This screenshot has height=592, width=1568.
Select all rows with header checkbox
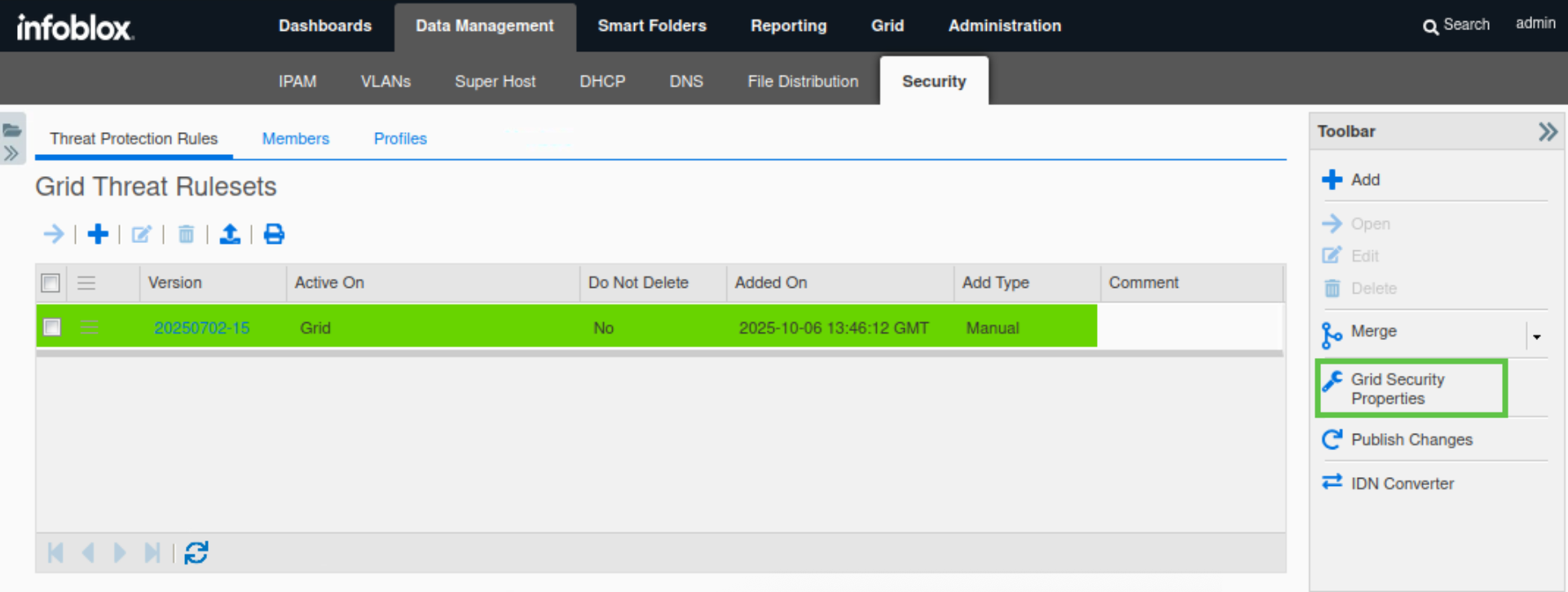pyautogui.click(x=51, y=283)
